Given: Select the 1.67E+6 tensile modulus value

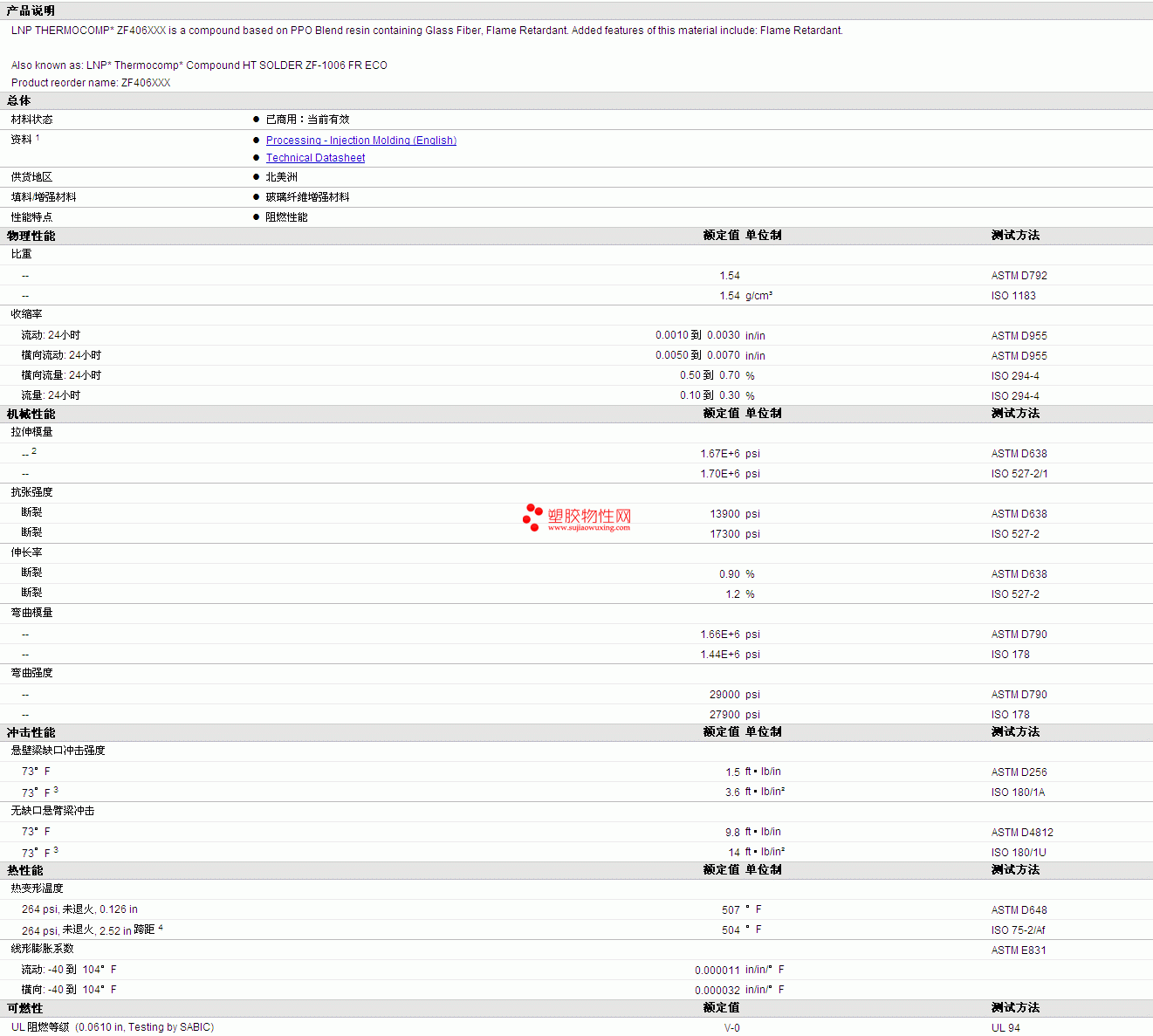Looking at the screenshot, I should coord(720,454).
